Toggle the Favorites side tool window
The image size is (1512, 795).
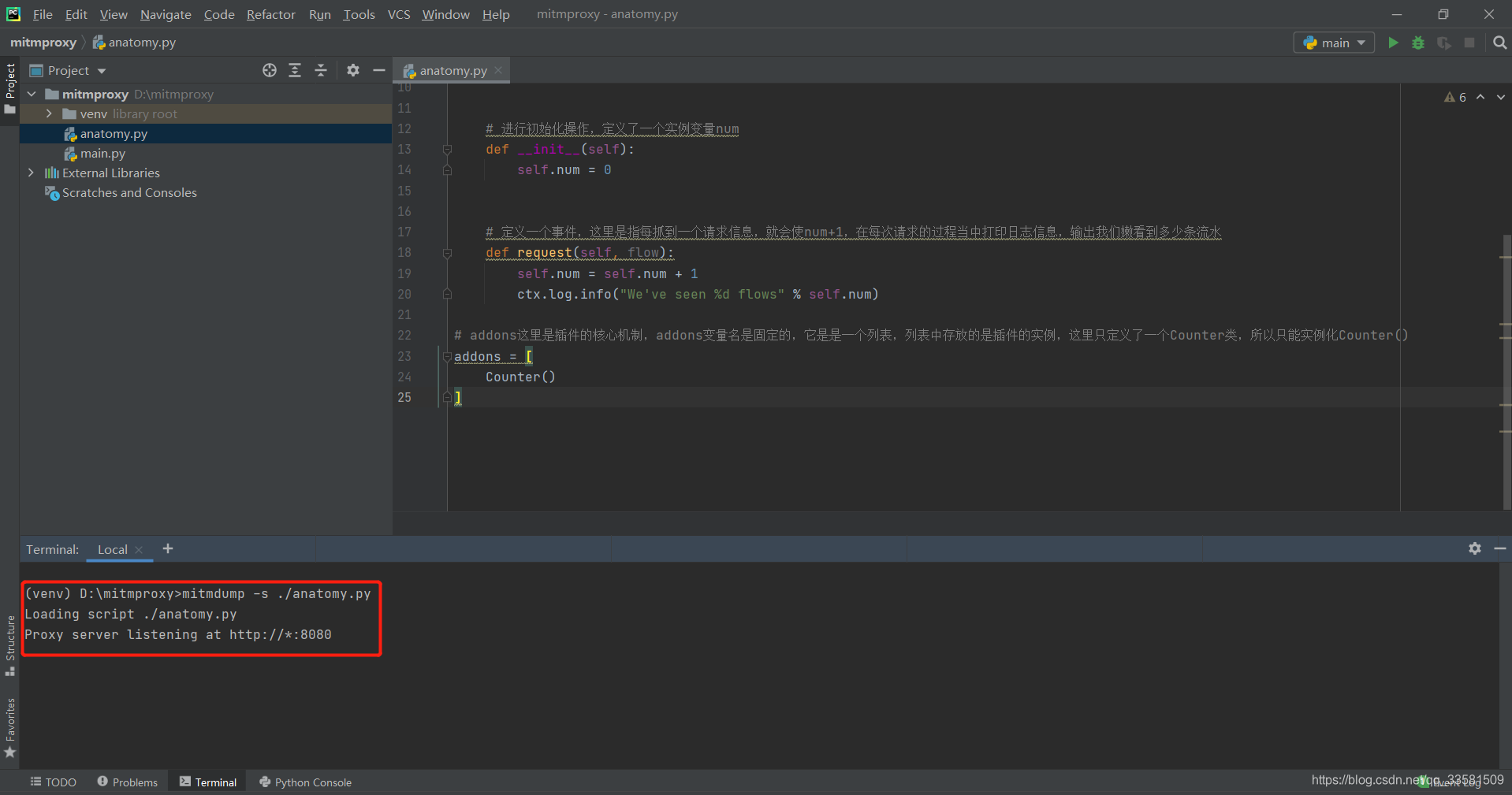[10, 728]
